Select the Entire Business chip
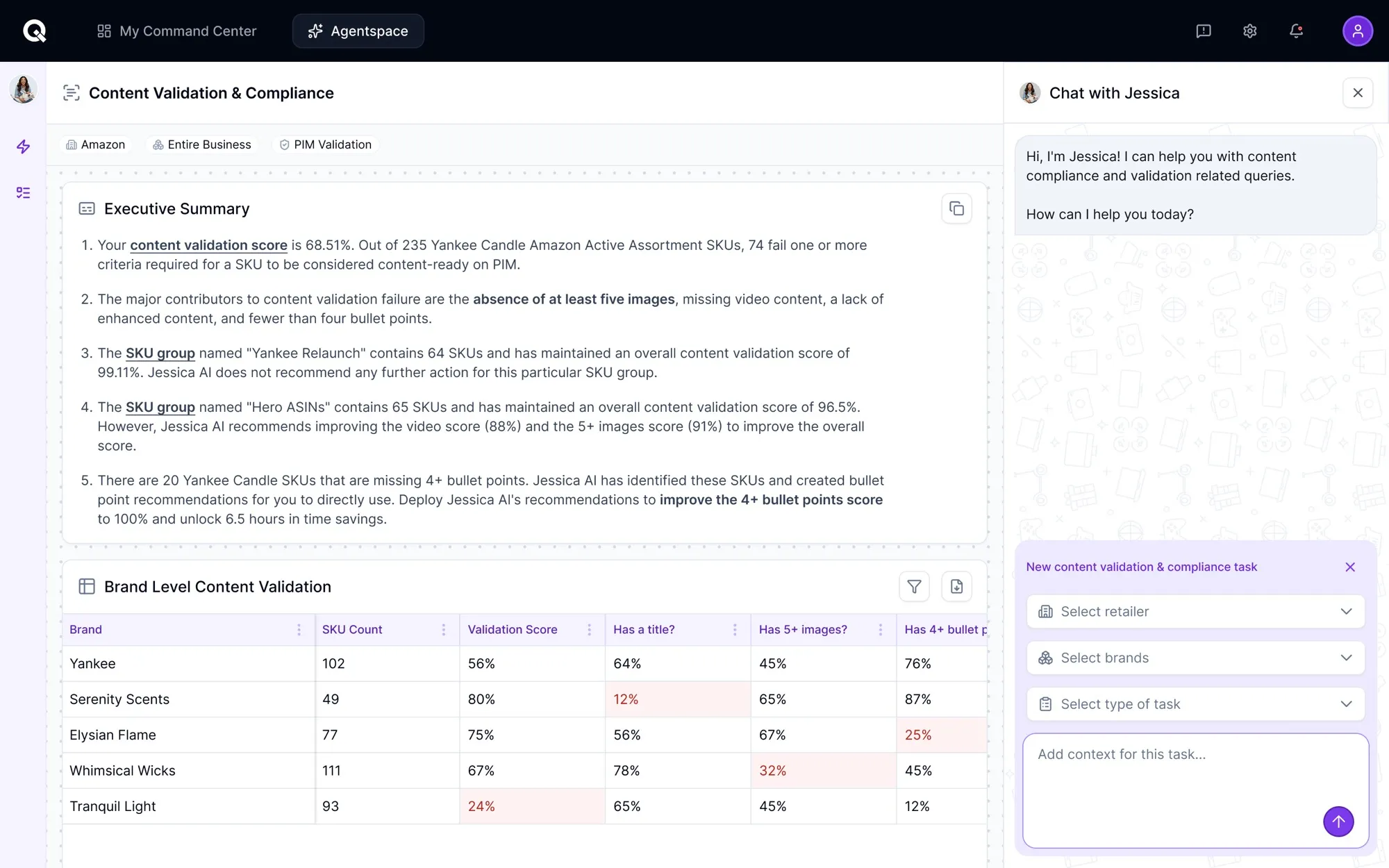 (202, 144)
